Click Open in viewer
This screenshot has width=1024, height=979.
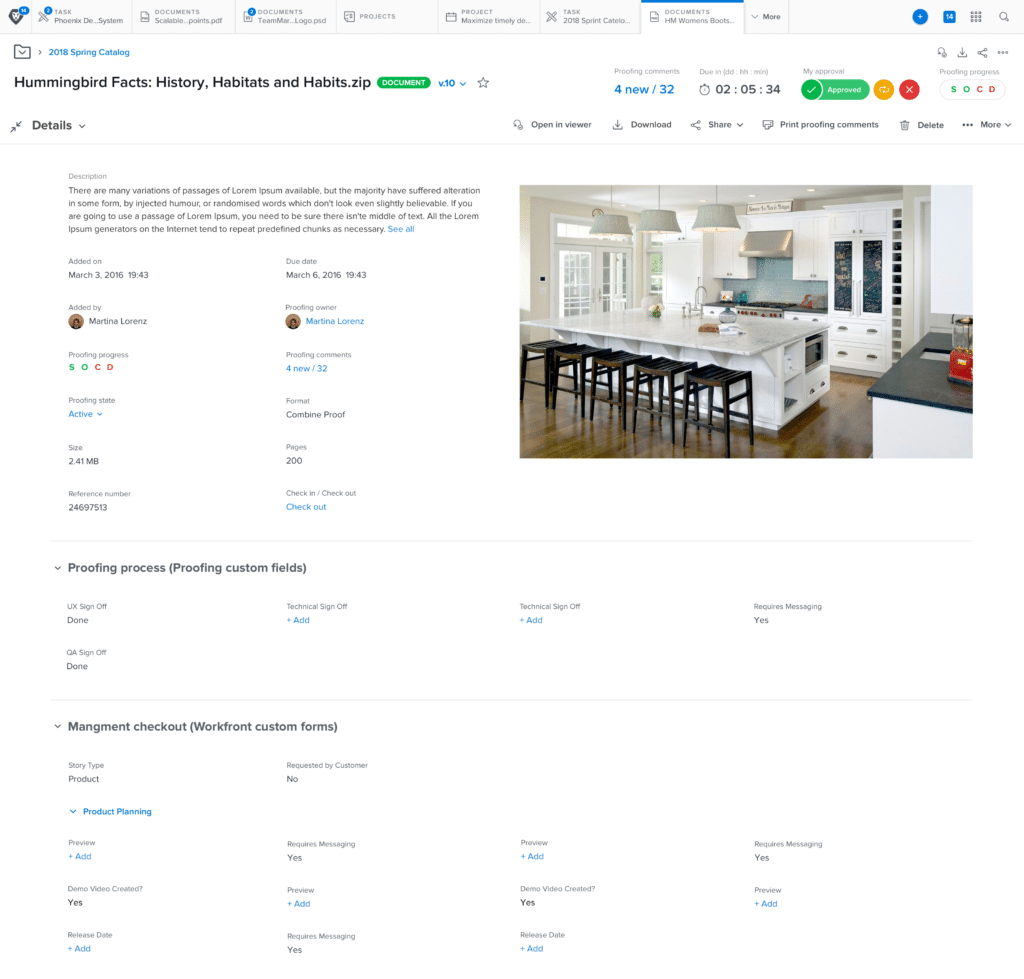[552, 125]
